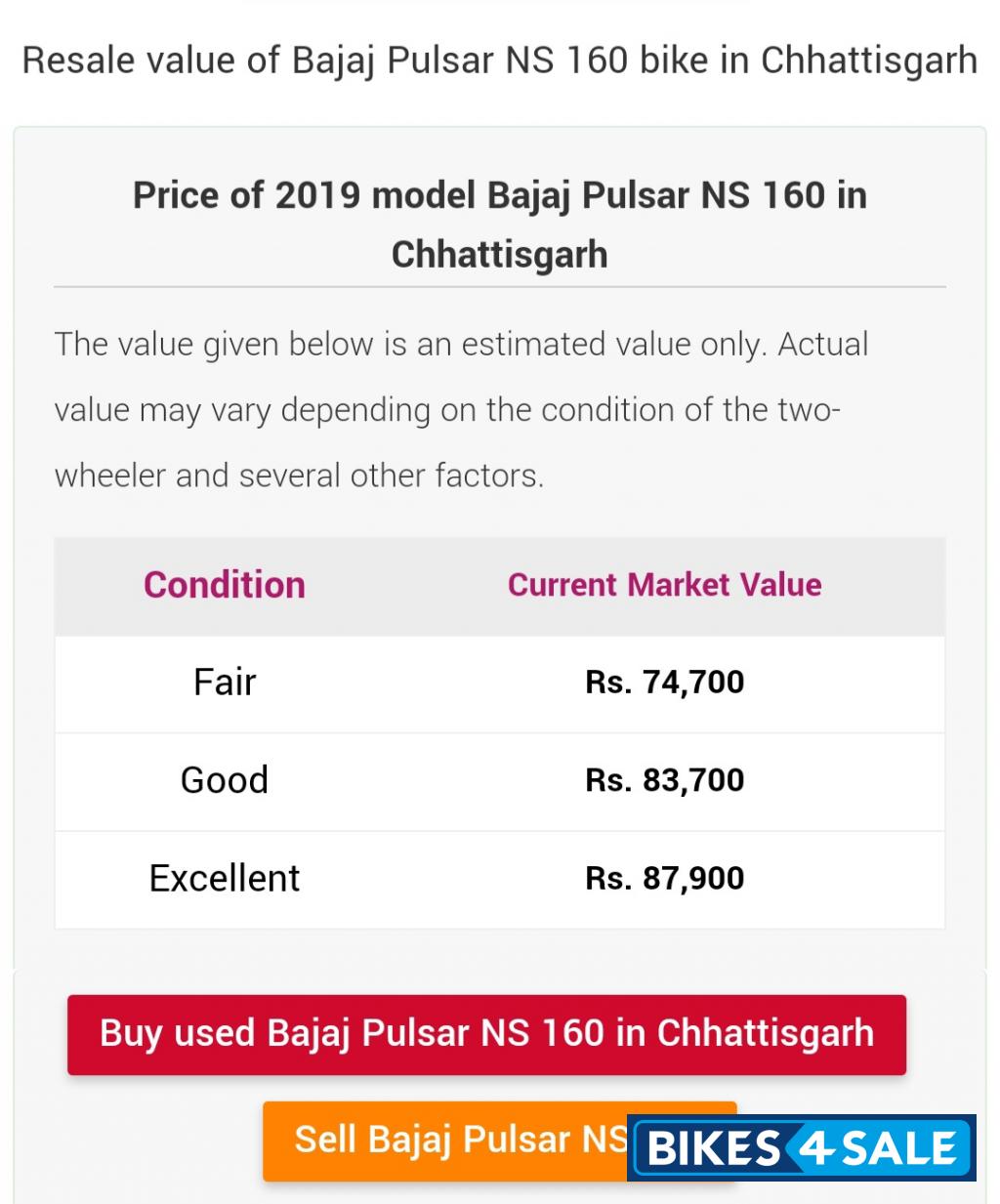Screen dimensions: 1000x1204
Task: Click 'Chhattisgarh' on the card heading's second line
Action: point(499,254)
